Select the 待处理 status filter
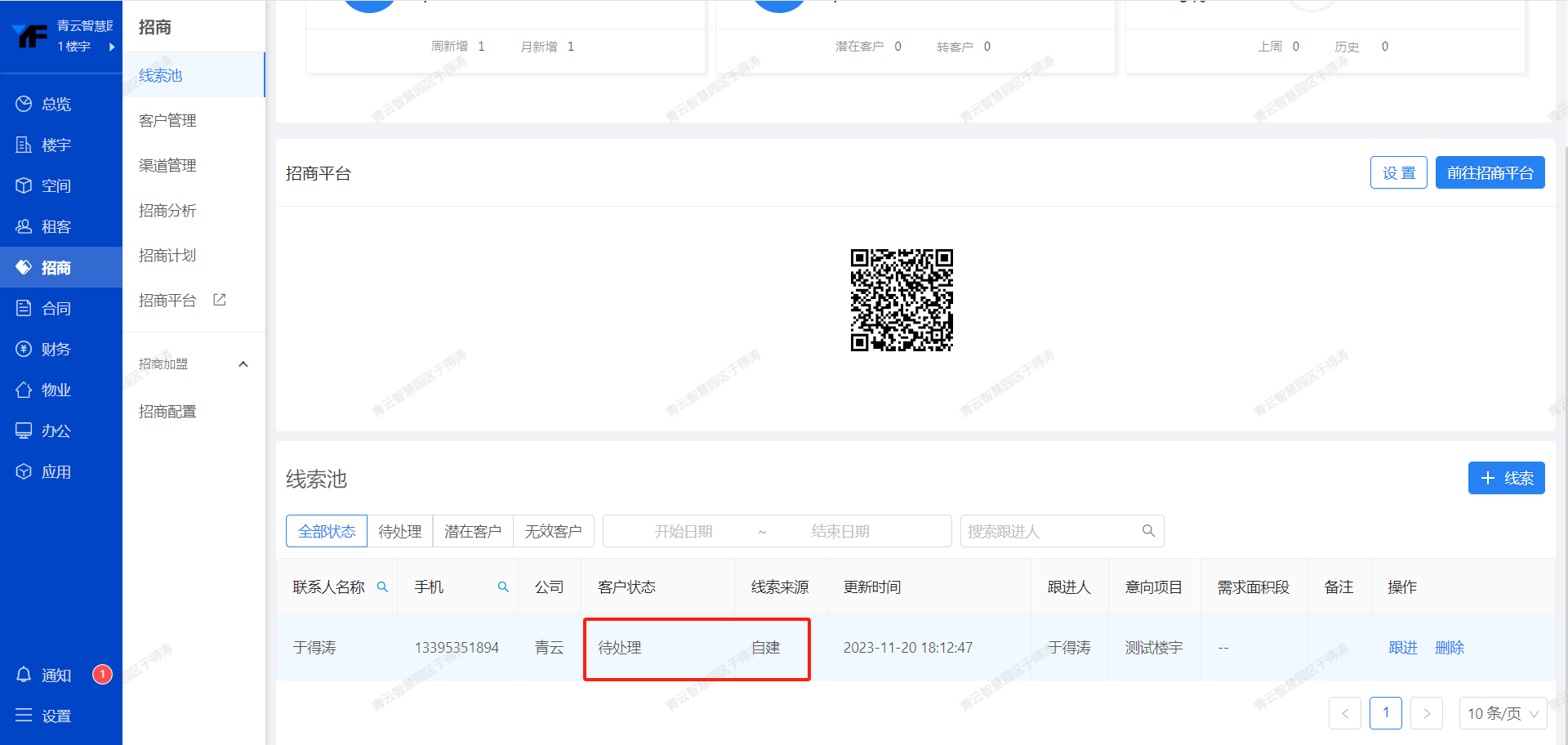The width and height of the screenshot is (1568, 745). [x=399, y=531]
